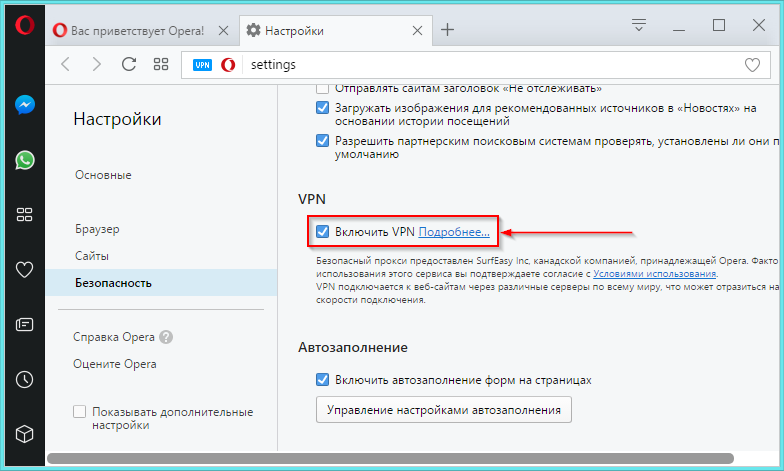Open 'Основные' settings section
This screenshot has width=784, height=471.
pos(103,175)
